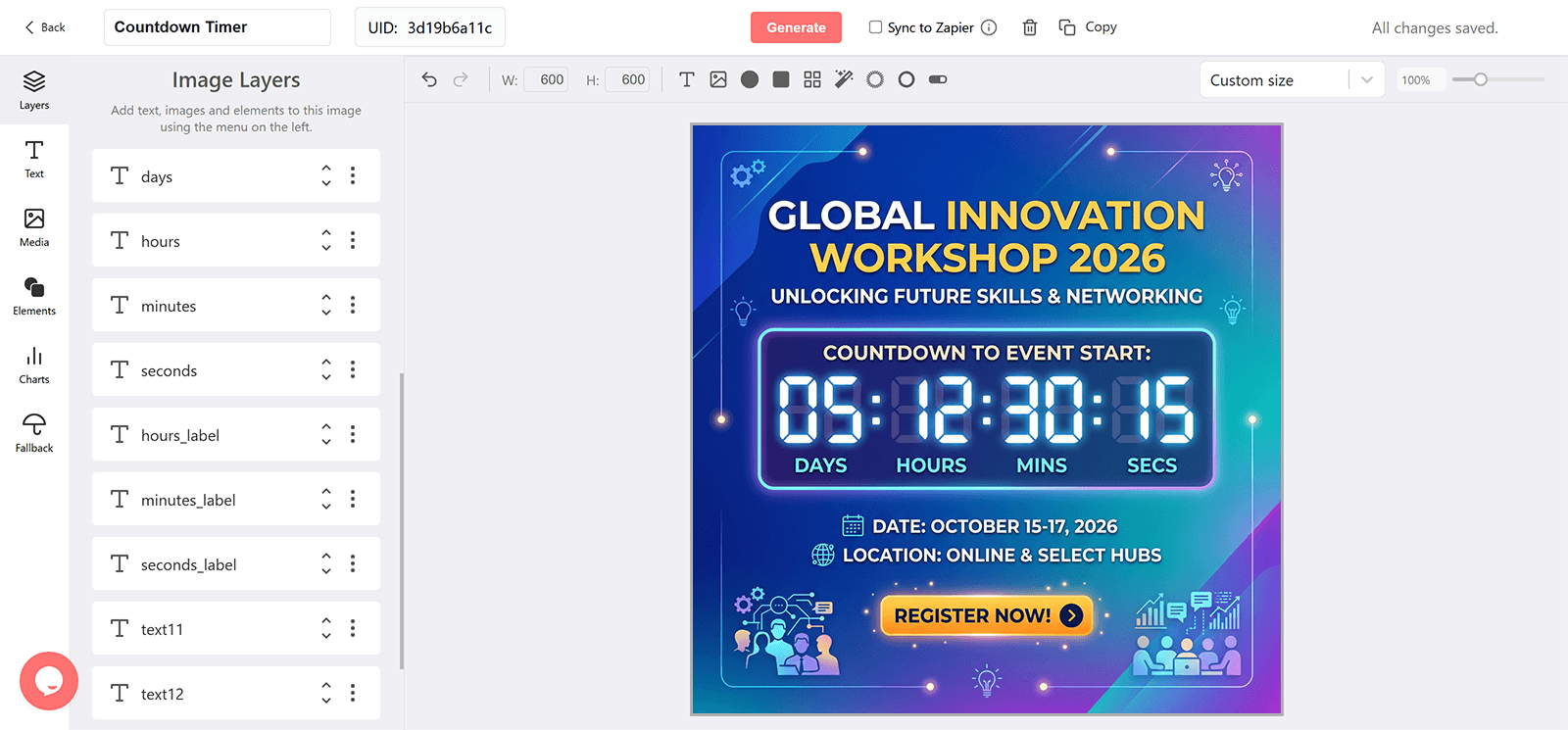Click the info icon beside Sync to Zapier
This screenshot has height=730, width=1568.
[x=989, y=27]
